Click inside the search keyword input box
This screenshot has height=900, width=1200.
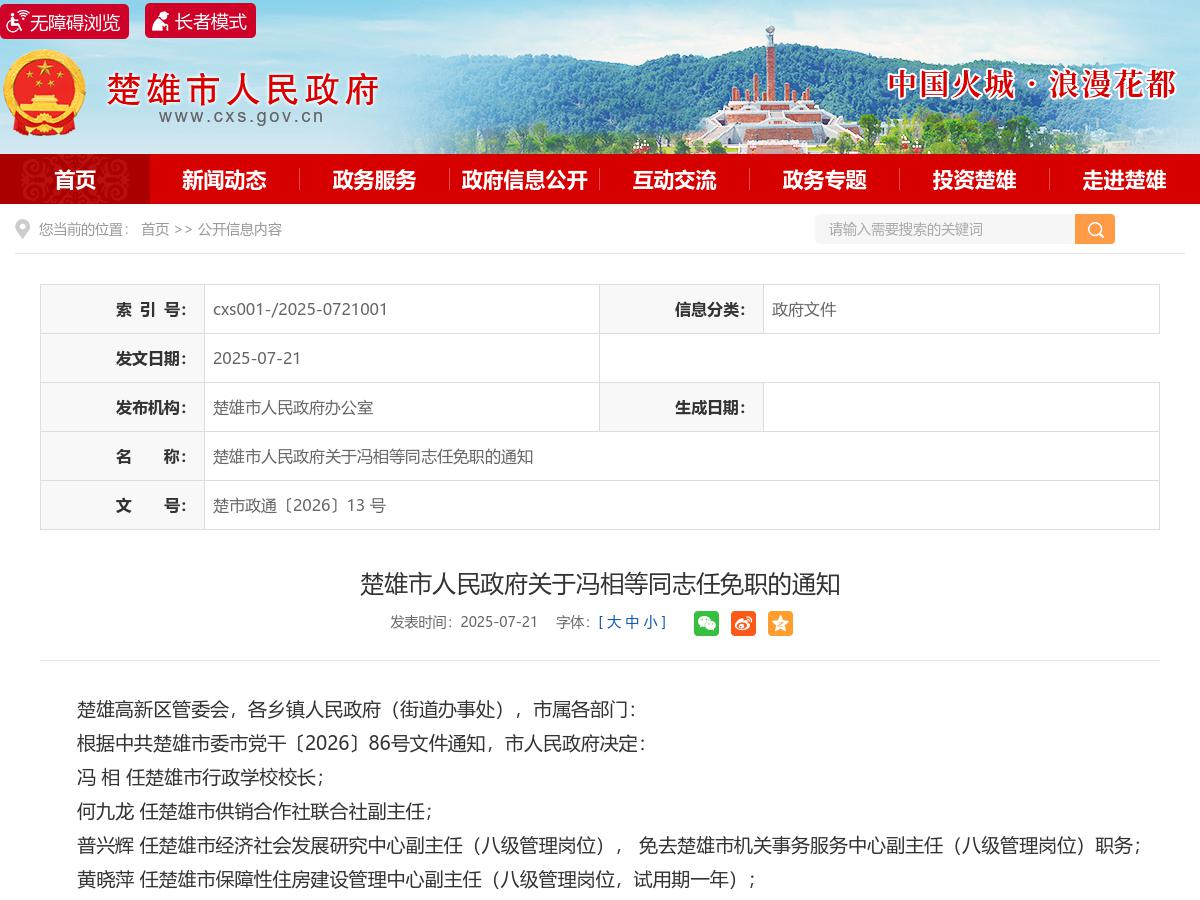(940, 229)
